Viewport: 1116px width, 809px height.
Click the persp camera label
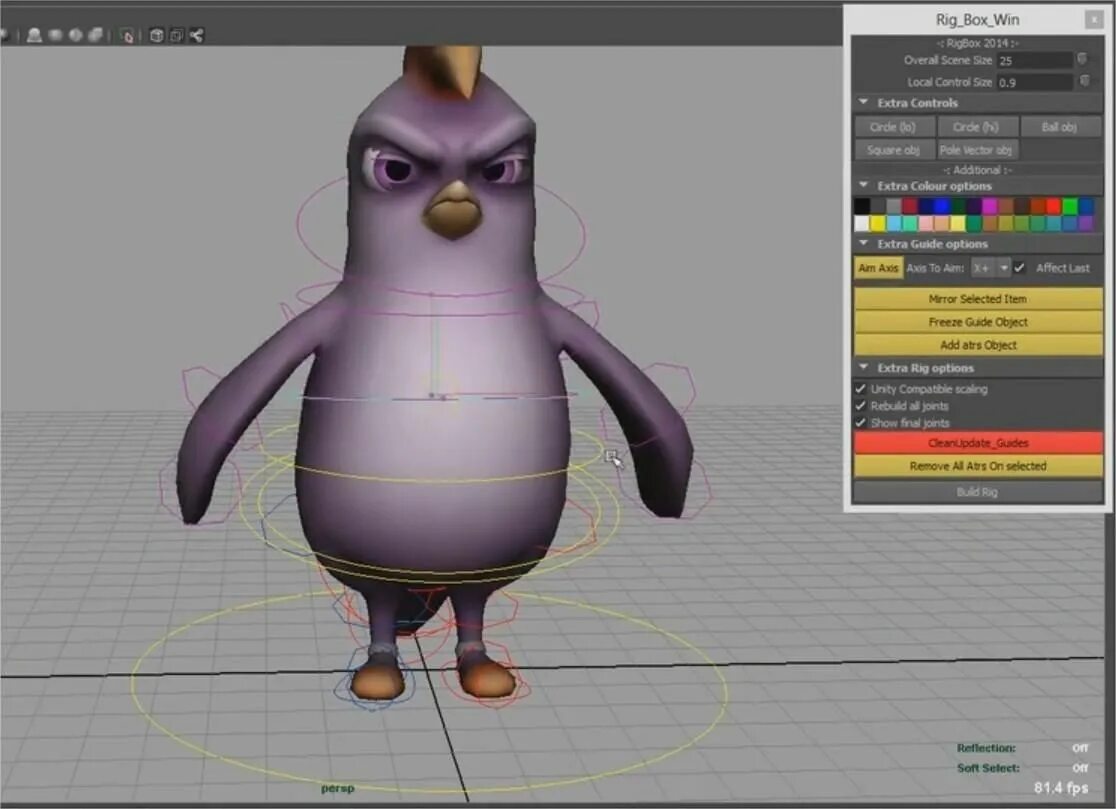pyautogui.click(x=337, y=788)
